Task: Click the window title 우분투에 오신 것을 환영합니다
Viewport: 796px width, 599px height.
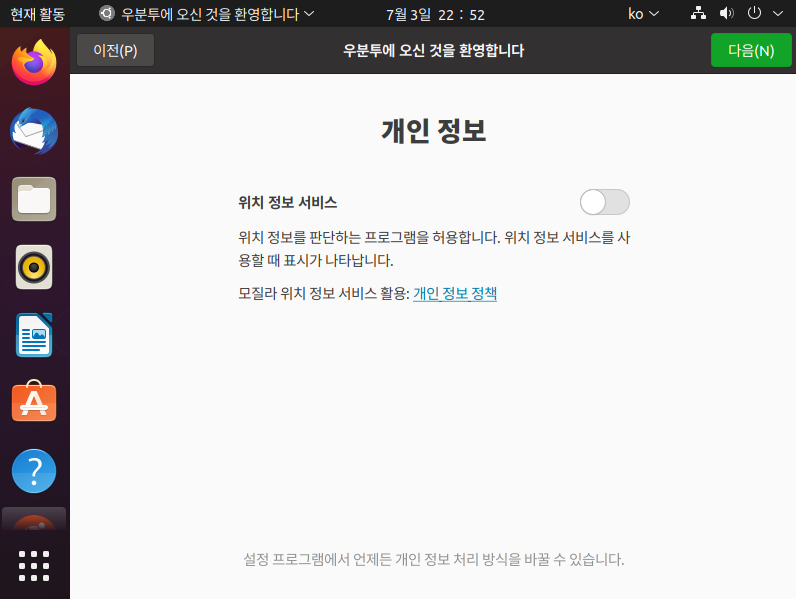Action: point(434,50)
